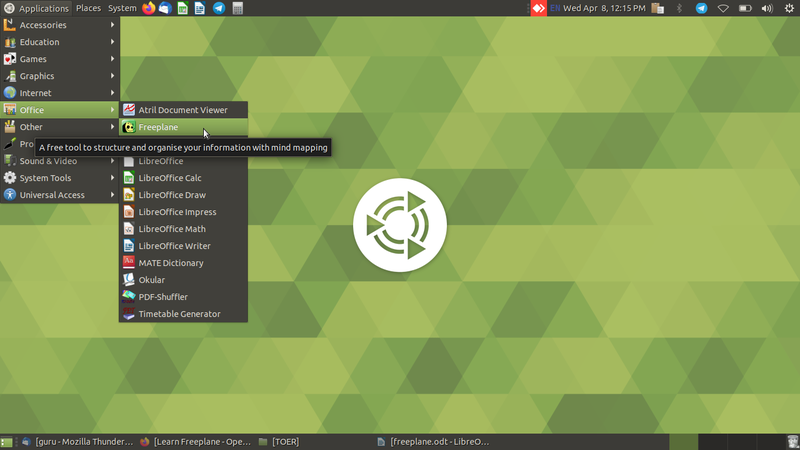Launch LibreOffice Writer from Office menu
The image size is (800, 450).
pos(184,246)
